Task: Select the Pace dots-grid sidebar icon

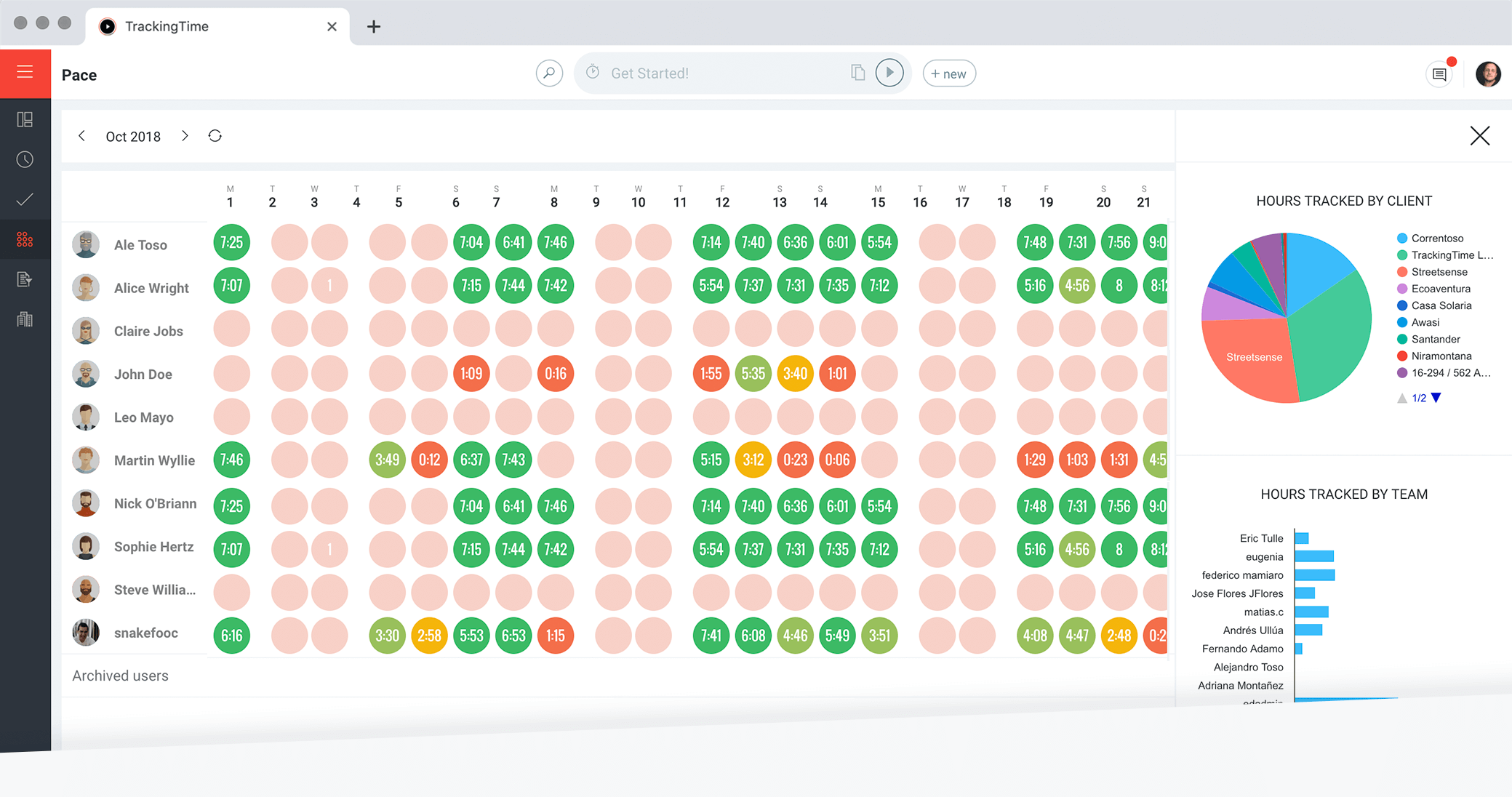Action: click(25, 239)
